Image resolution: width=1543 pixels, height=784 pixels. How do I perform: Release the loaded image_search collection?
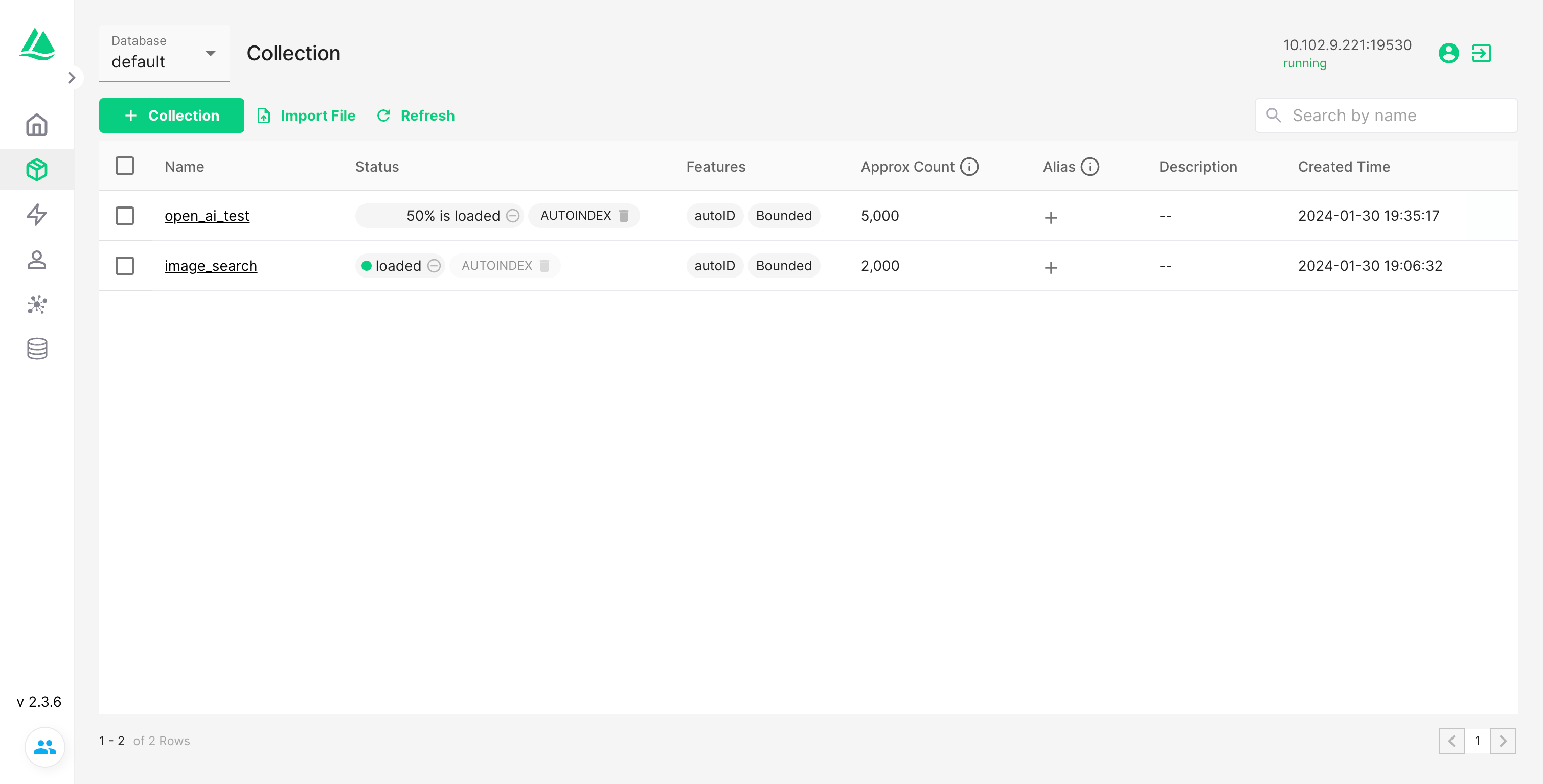point(434,266)
